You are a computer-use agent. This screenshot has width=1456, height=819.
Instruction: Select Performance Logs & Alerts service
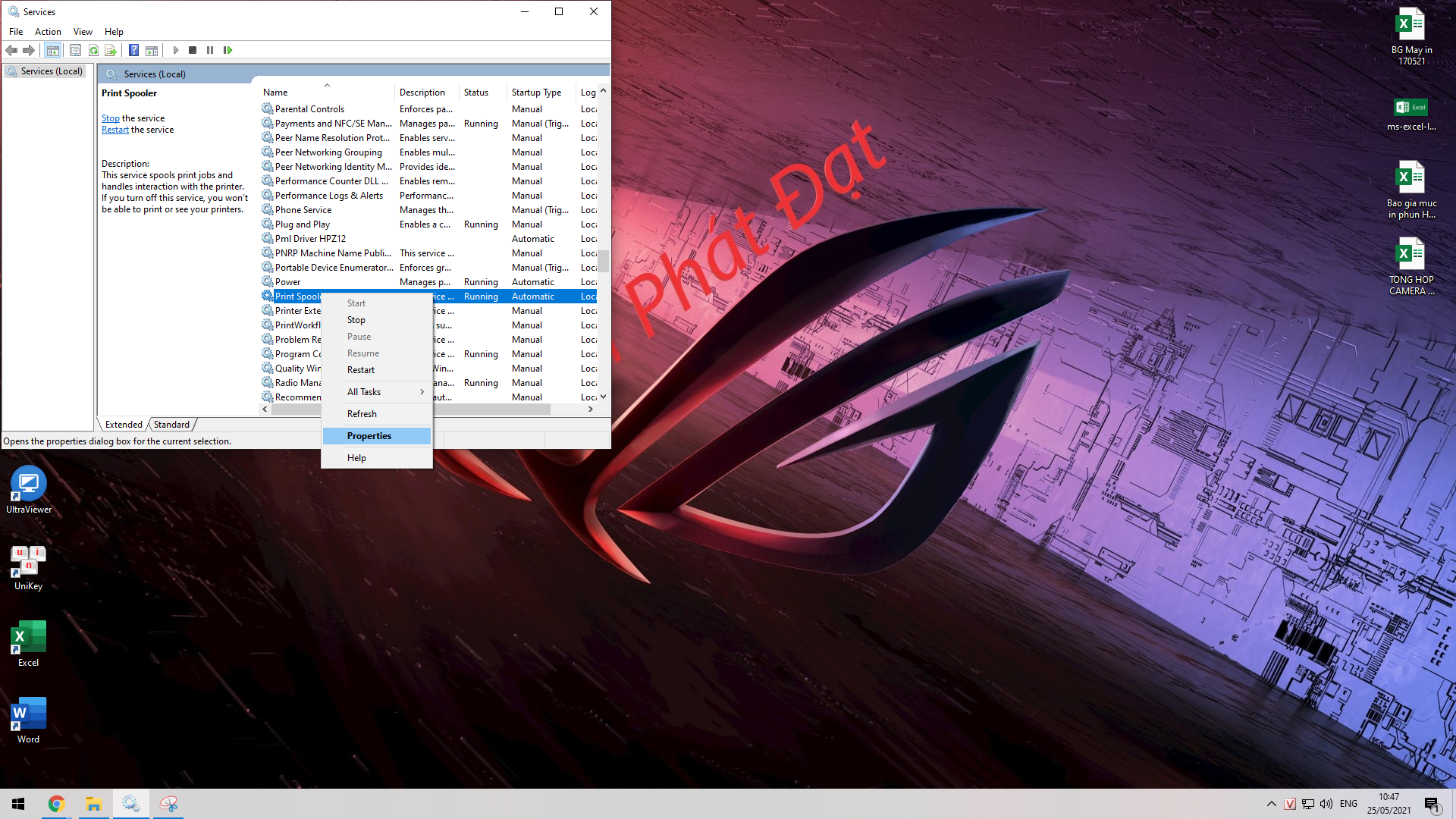point(429,196)
